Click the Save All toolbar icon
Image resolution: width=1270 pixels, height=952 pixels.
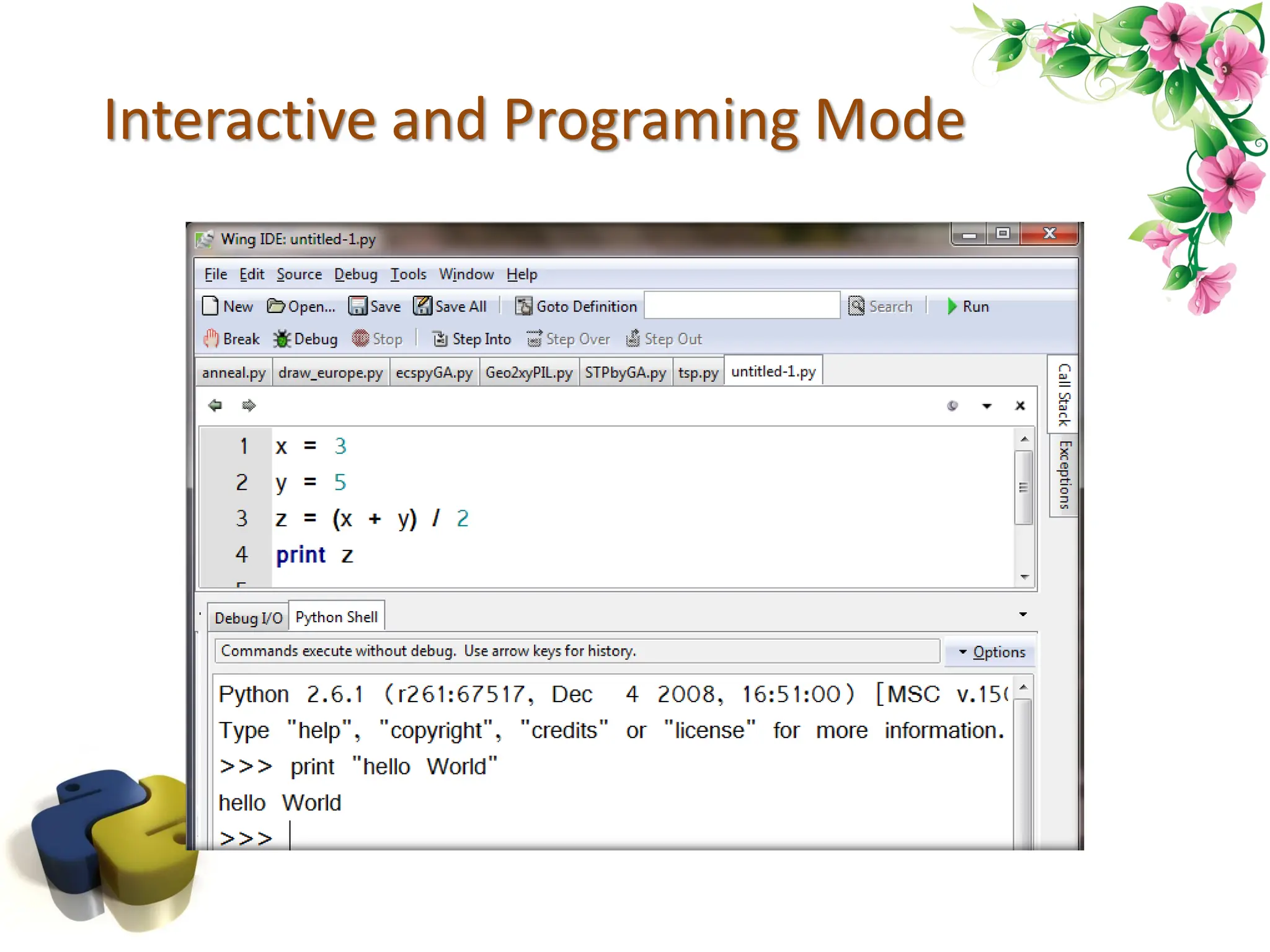423,306
